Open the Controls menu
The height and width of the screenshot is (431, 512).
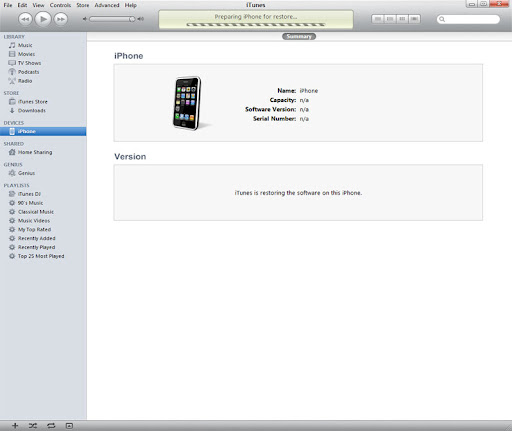point(60,5)
